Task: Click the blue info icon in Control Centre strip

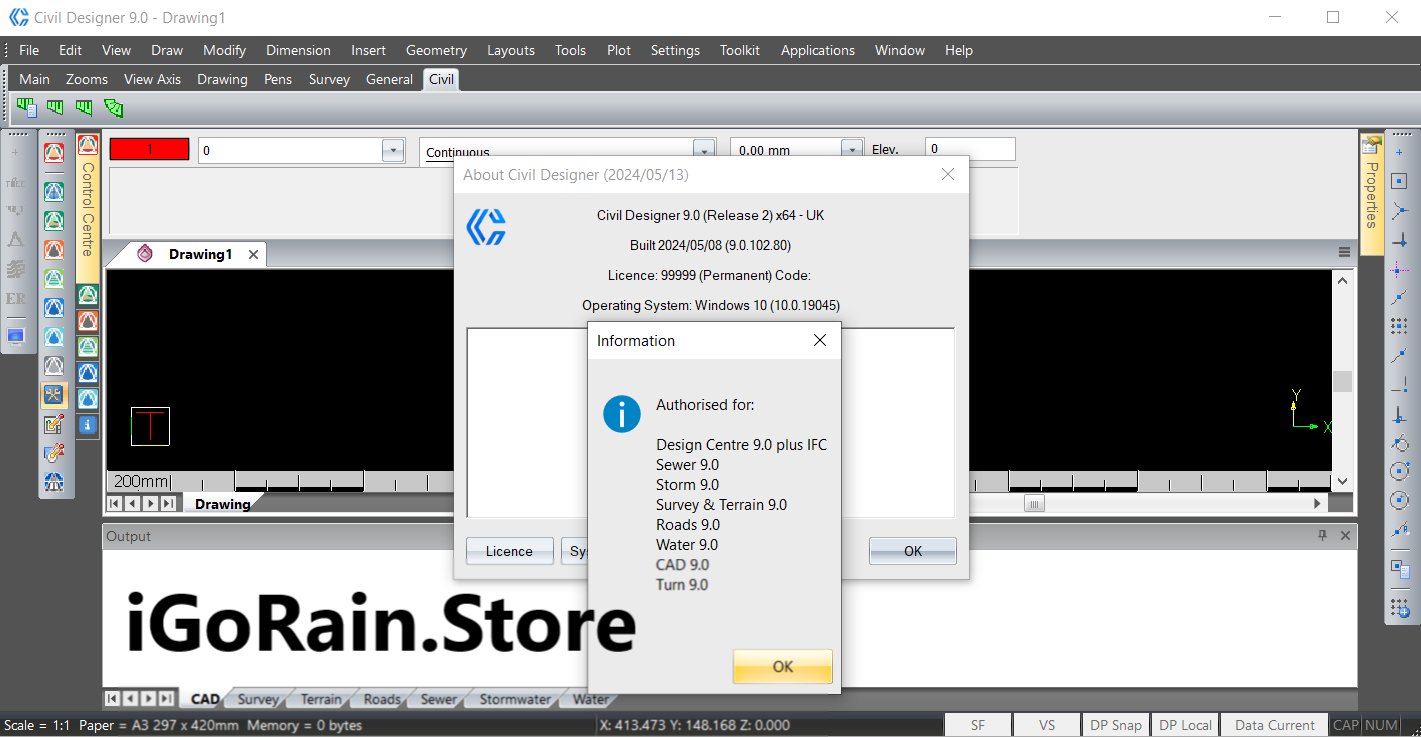Action: pos(88,425)
